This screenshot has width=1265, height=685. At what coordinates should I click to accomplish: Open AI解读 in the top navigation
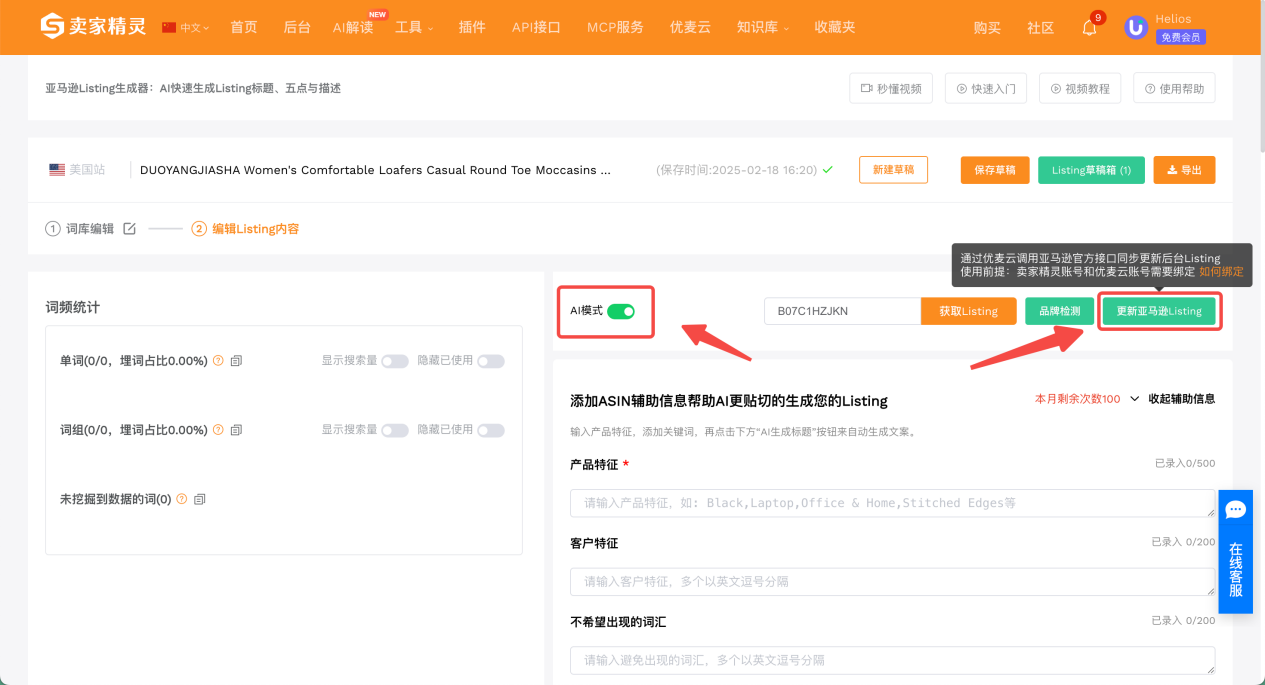point(353,28)
